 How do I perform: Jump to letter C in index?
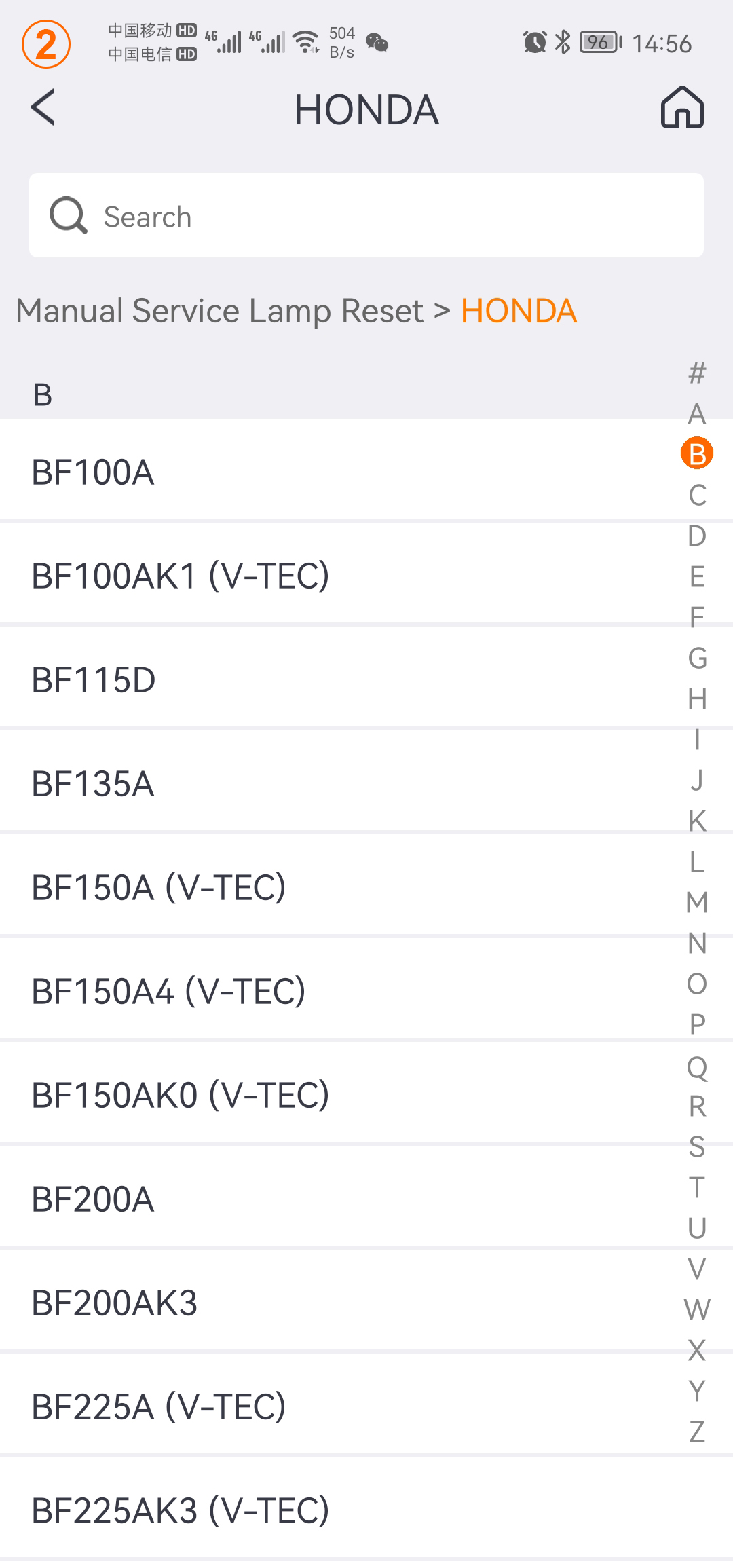tap(697, 495)
